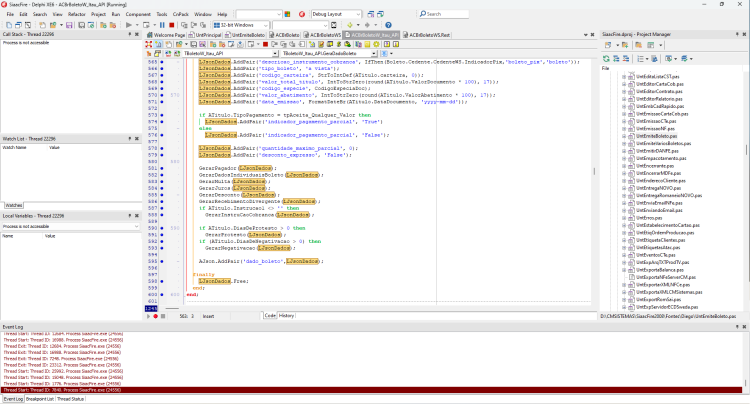Click the yellow back navigation arrow
The image size is (750, 404).
(x=350, y=25)
